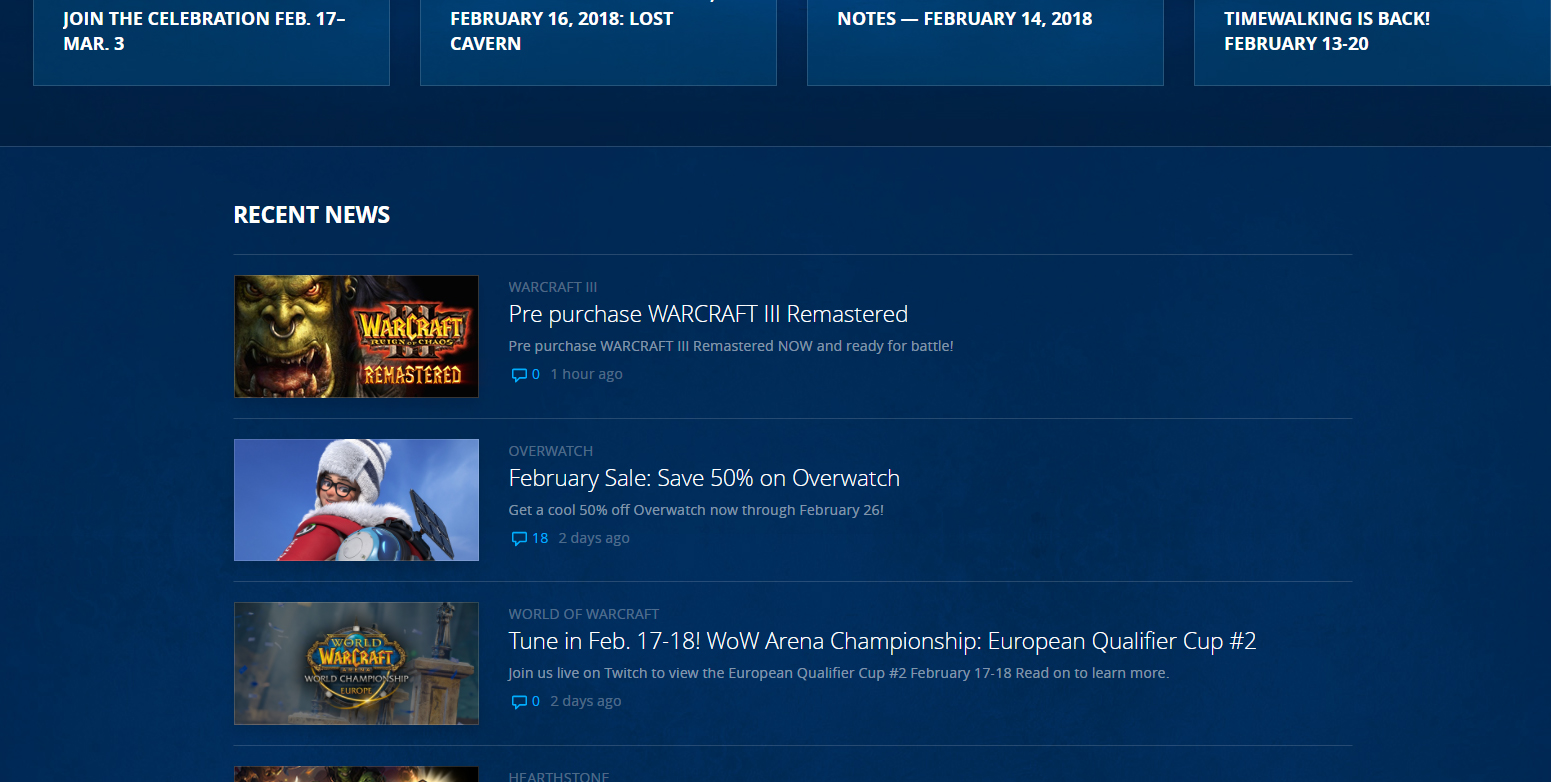
Task: Click '2 days ago' on the Overwatch sale article
Action: [x=594, y=538]
